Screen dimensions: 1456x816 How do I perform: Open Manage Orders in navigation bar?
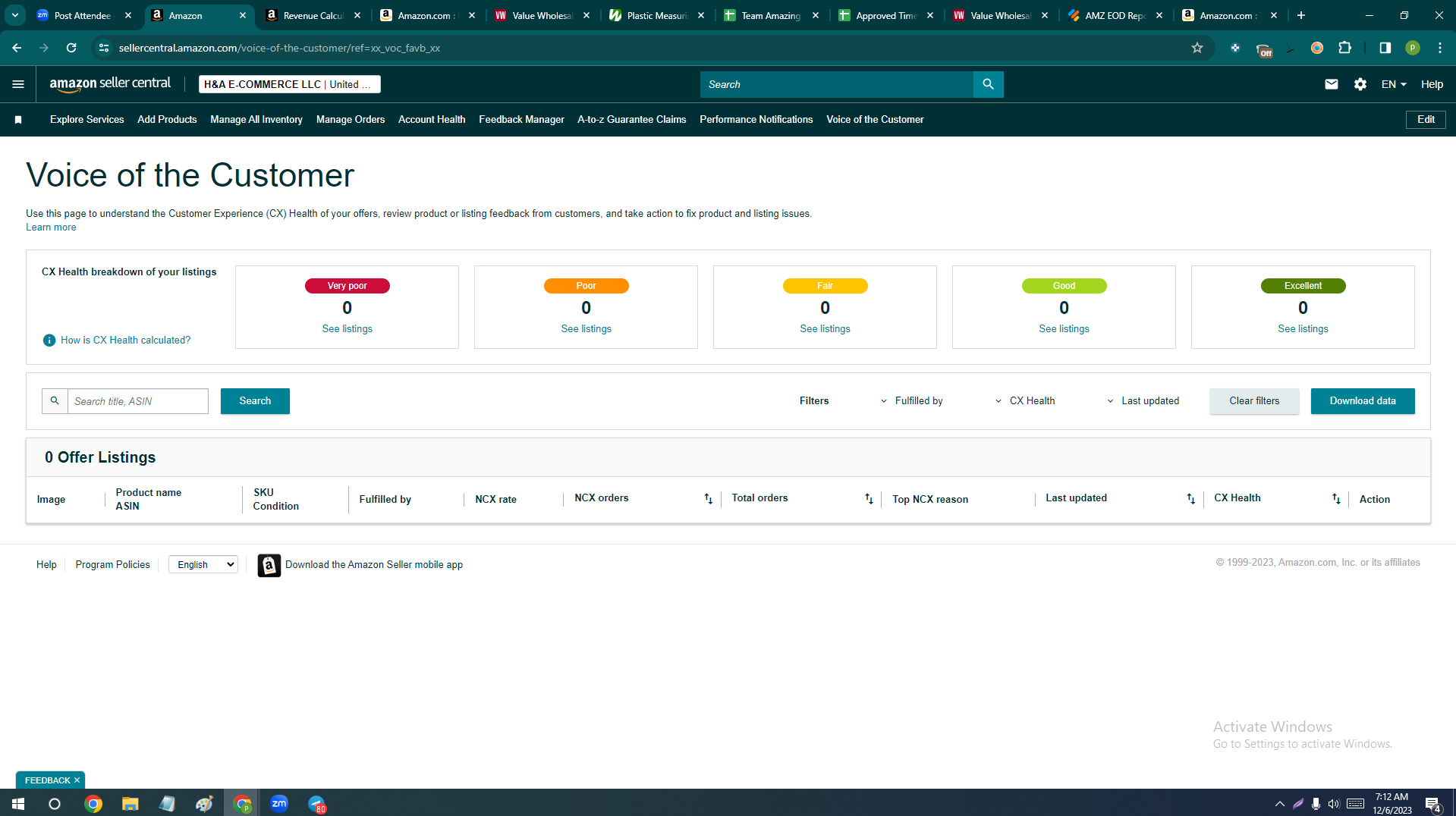pos(350,120)
